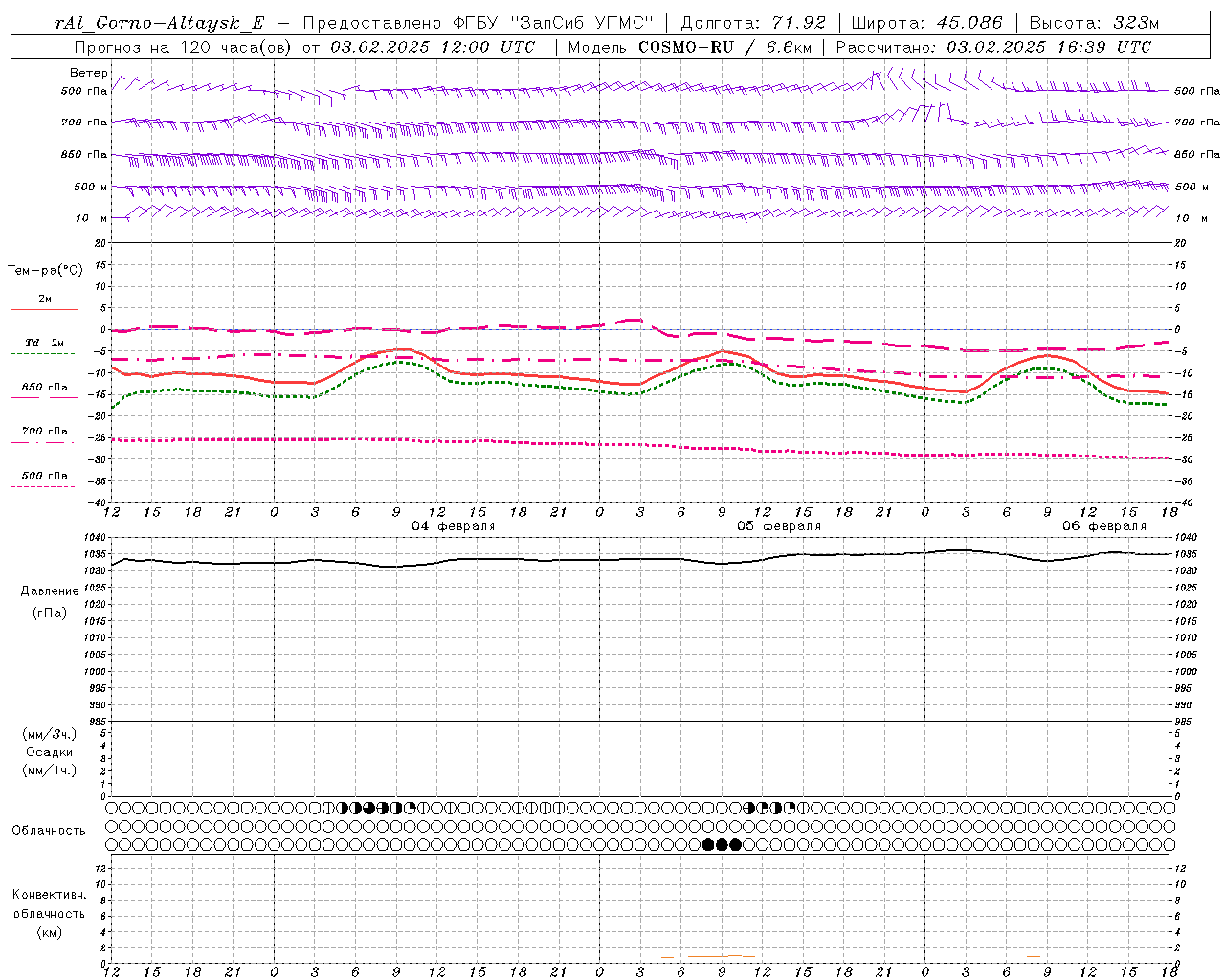Click the 850 гПа temperature legend entry
Screen dimensions: 1225x980
click(x=44, y=388)
